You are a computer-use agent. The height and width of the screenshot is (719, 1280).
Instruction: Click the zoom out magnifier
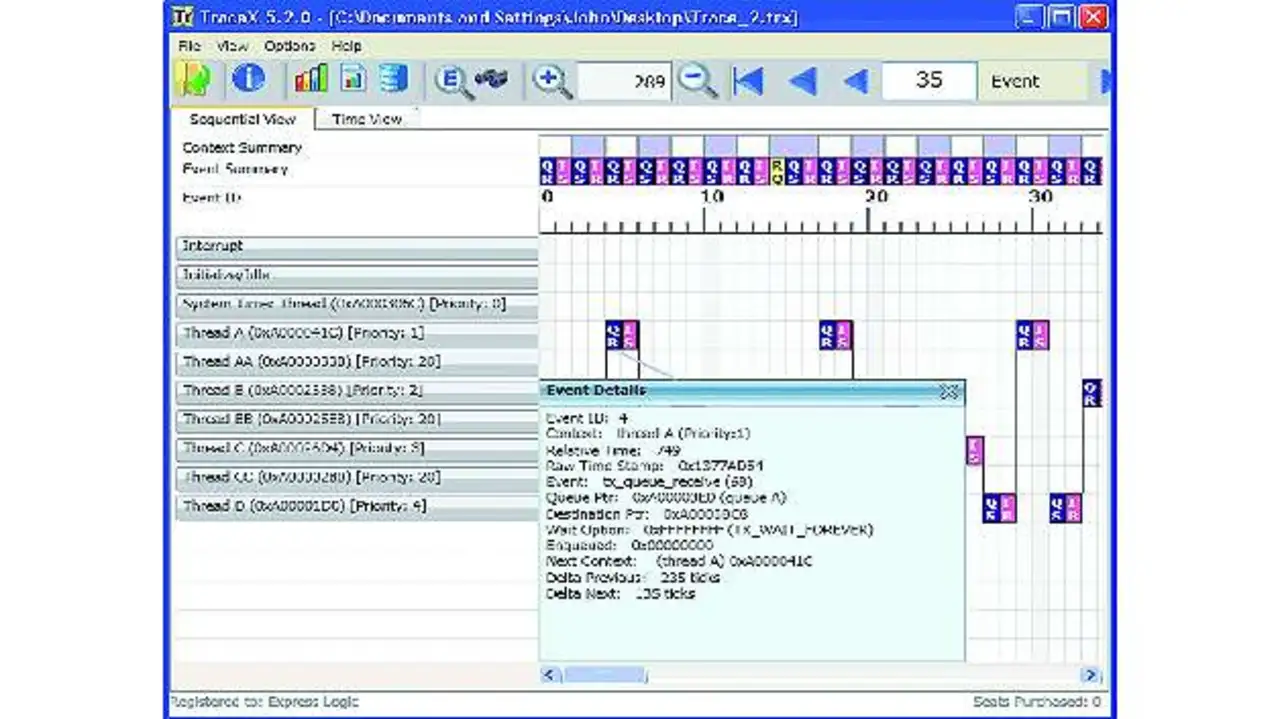coord(697,80)
